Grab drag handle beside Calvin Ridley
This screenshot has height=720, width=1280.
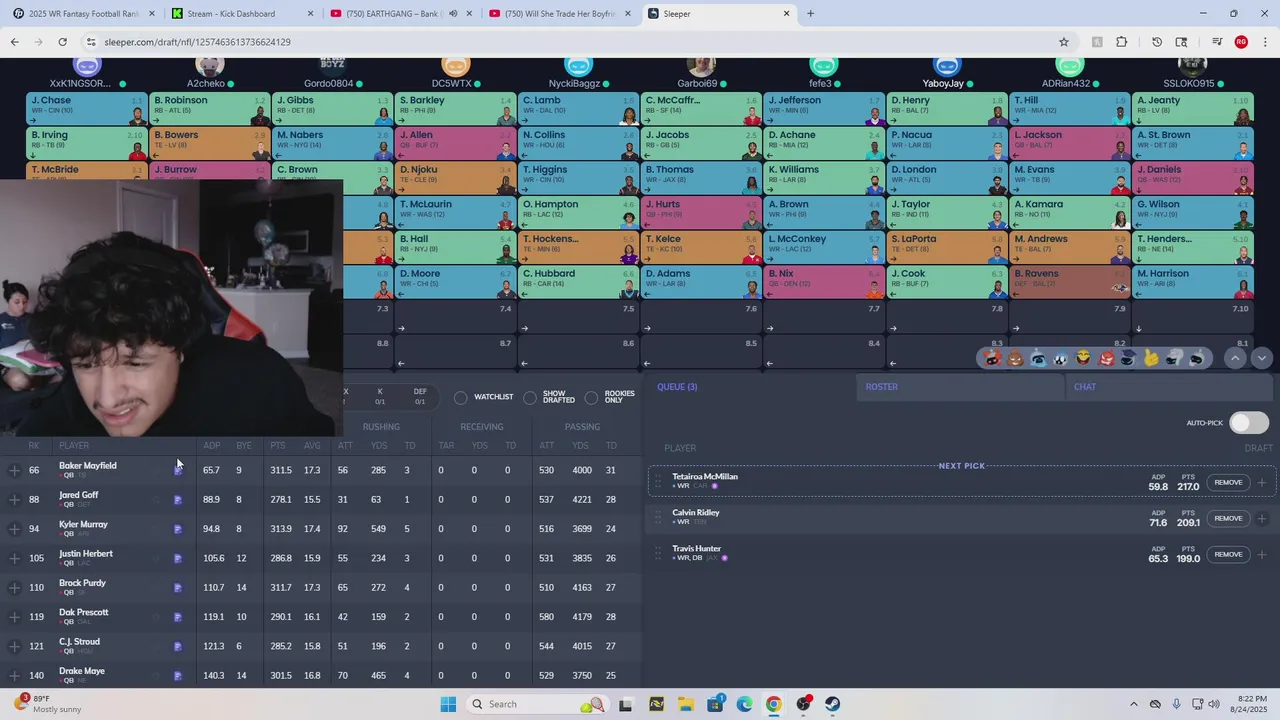pyautogui.click(x=658, y=518)
